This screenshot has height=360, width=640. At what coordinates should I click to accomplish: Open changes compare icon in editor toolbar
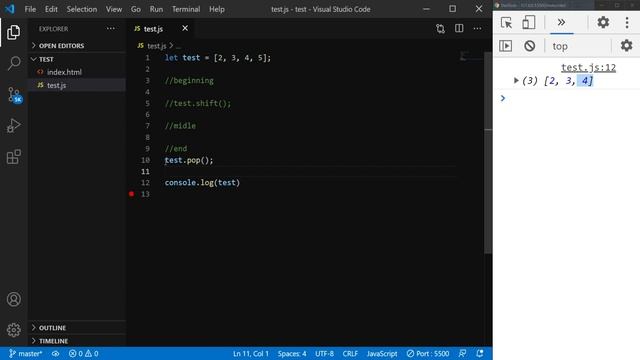coord(440,29)
